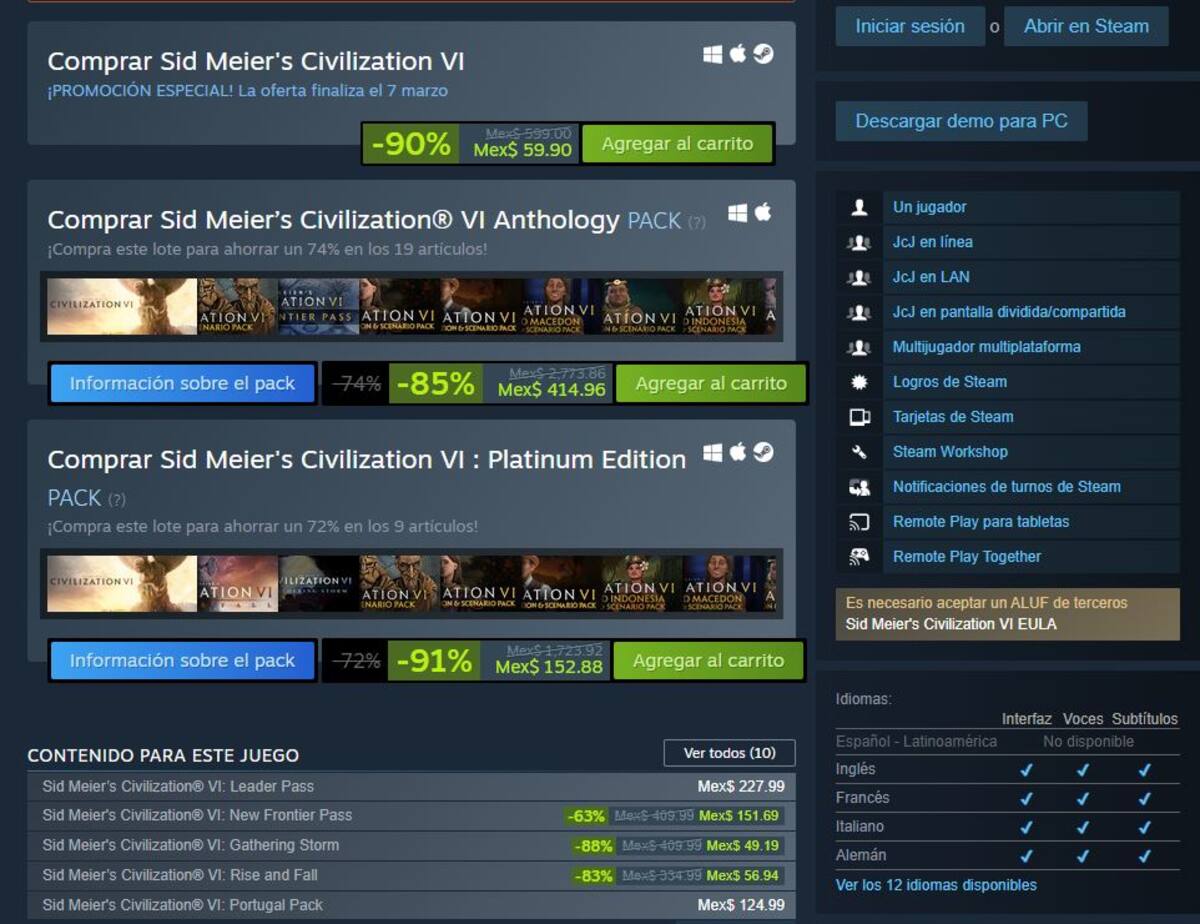Click Mex$ 152.88 Platinum price
Image resolution: width=1200 pixels, height=924 pixels.
pyautogui.click(x=549, y=667)
